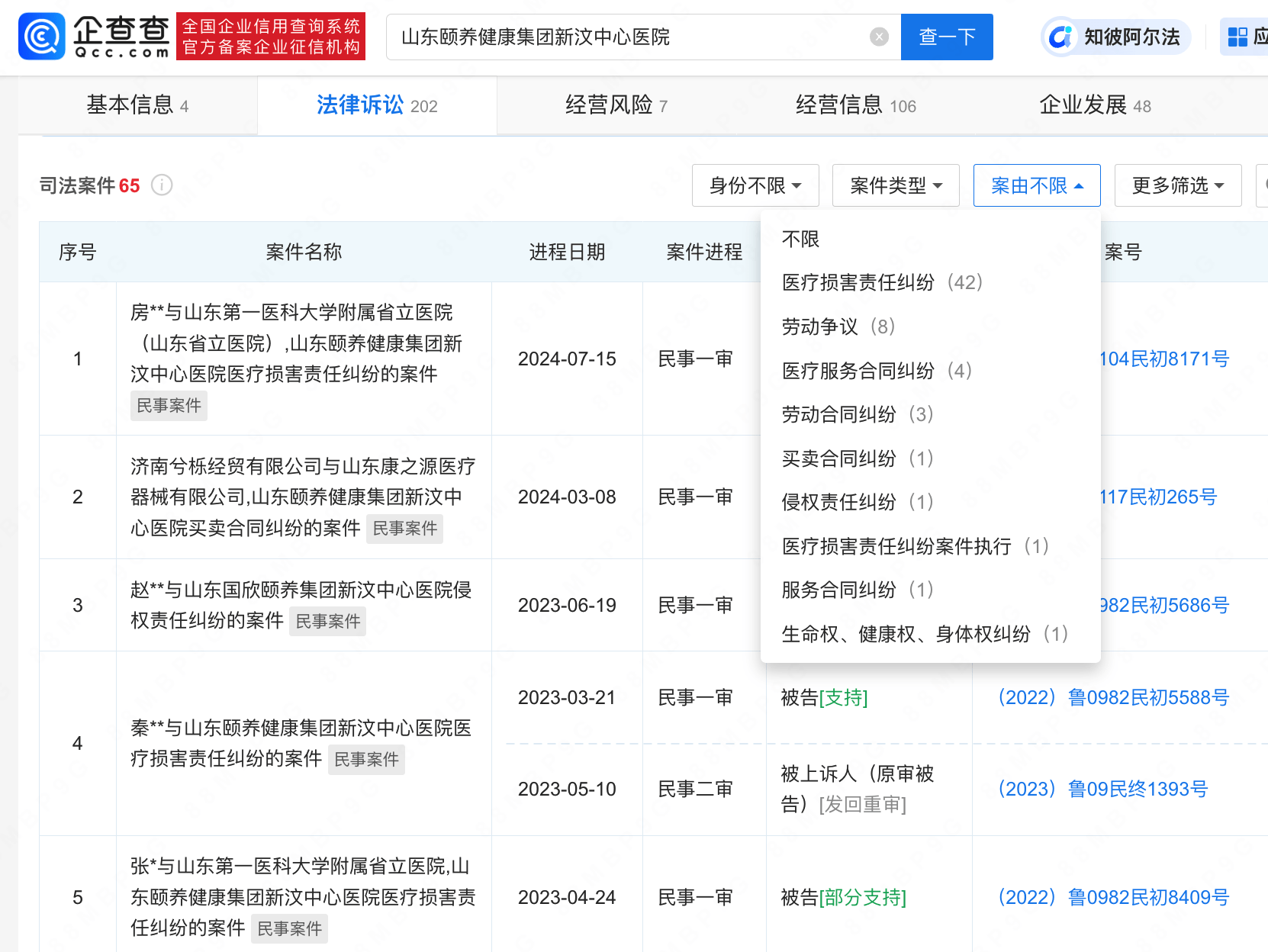Click the 查一下 search button
The height and width of the screenshot is (952, 1268).
pos(947,37)
